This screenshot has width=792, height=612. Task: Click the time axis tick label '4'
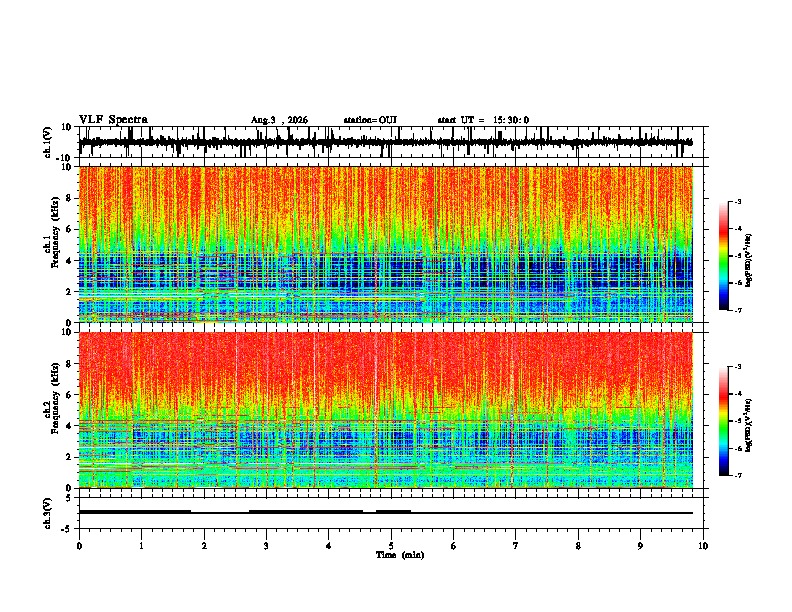click(x=329, y=546)
